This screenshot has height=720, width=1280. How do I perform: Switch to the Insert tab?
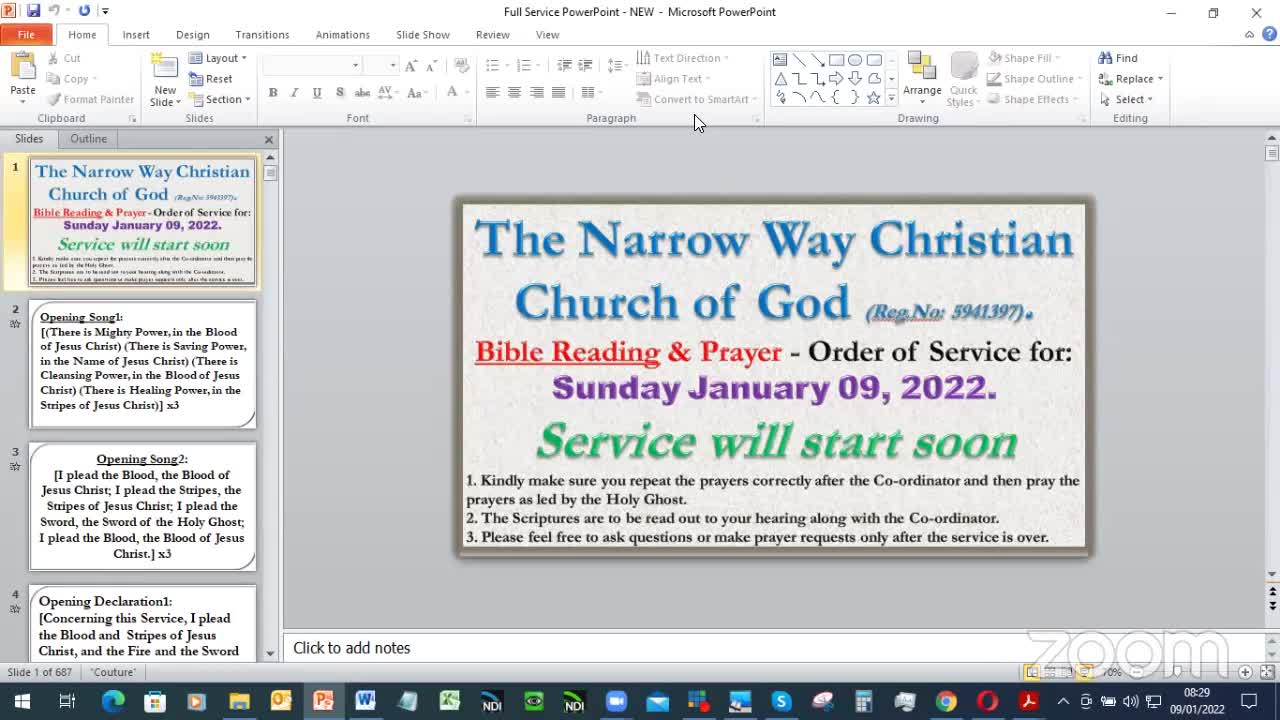coord(136,35)
